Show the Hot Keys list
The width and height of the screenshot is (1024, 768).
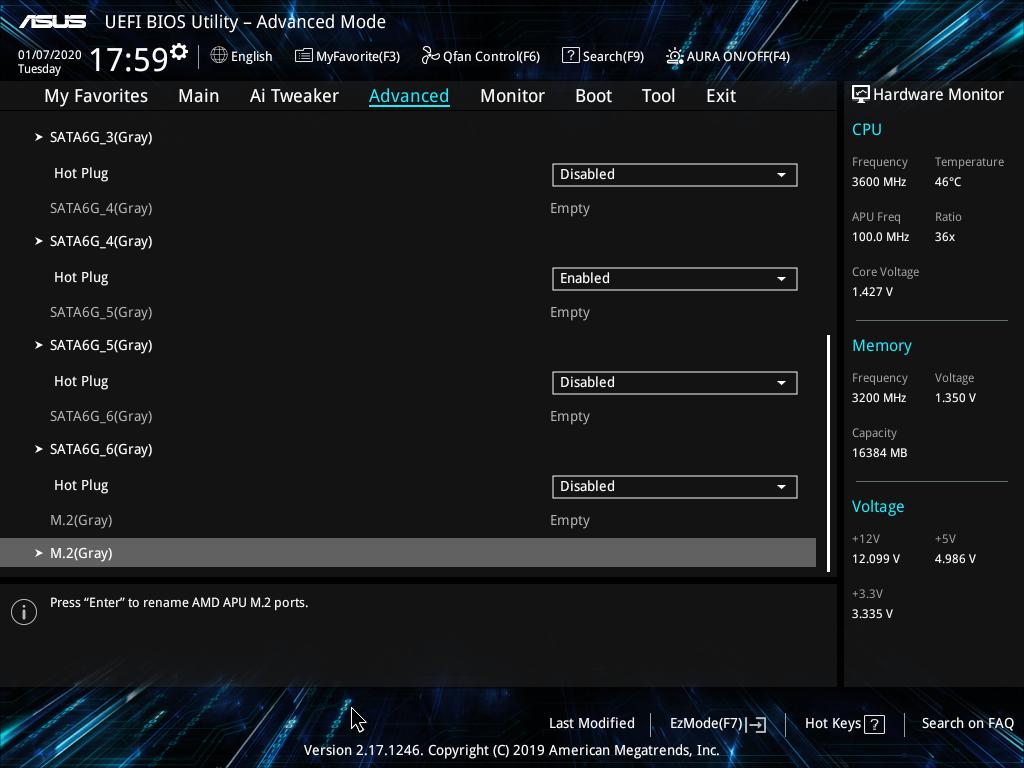point(844,724)
